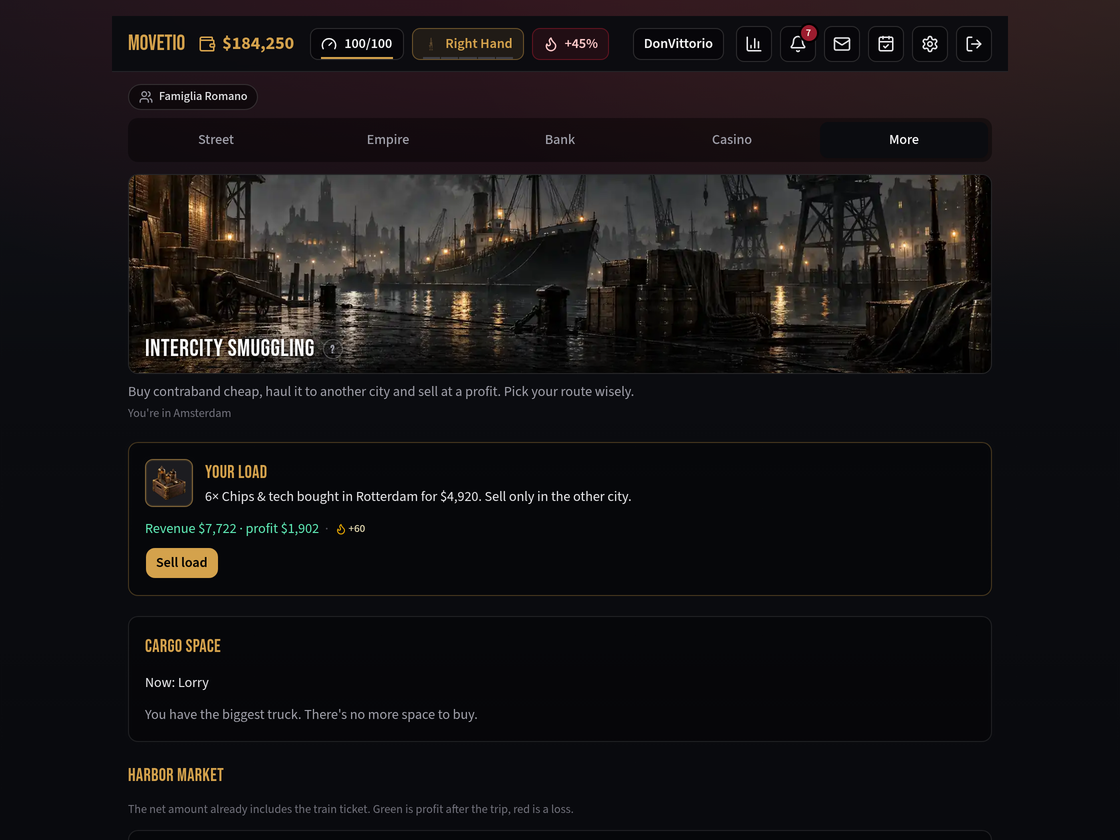
Task: Open the Intercity Smuggling help question mark
Action: (332, 349)
